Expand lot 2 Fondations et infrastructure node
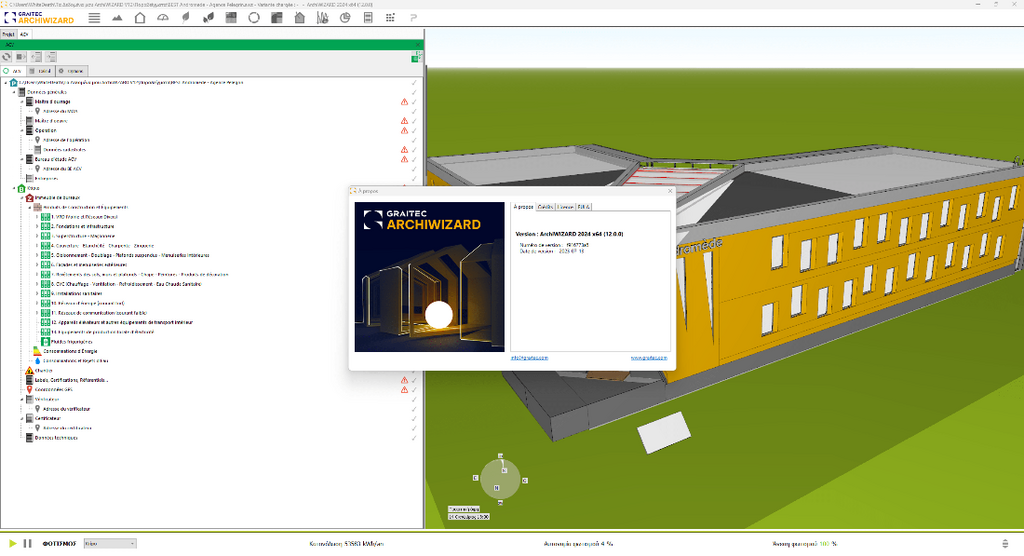Image resolution: width=1024 pixels, height=556 pixels. coord(37,227)
